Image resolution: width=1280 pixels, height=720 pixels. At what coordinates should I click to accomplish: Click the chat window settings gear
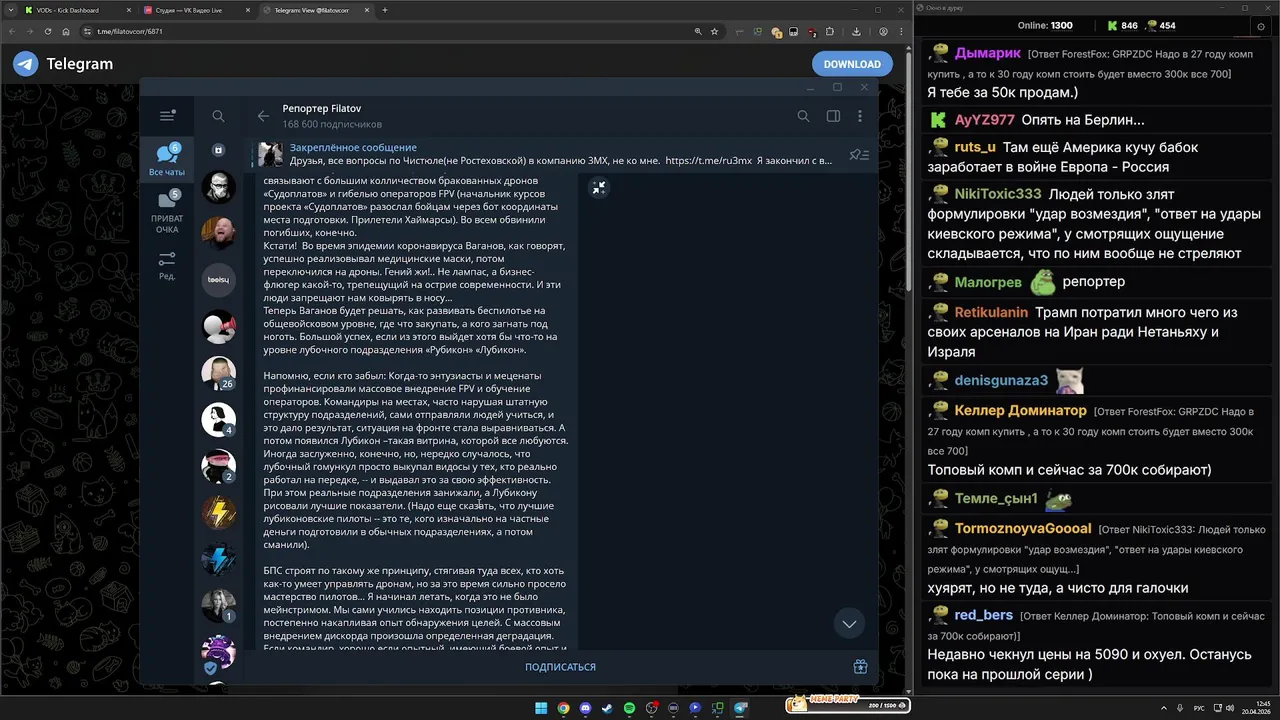coord(1260,26)
